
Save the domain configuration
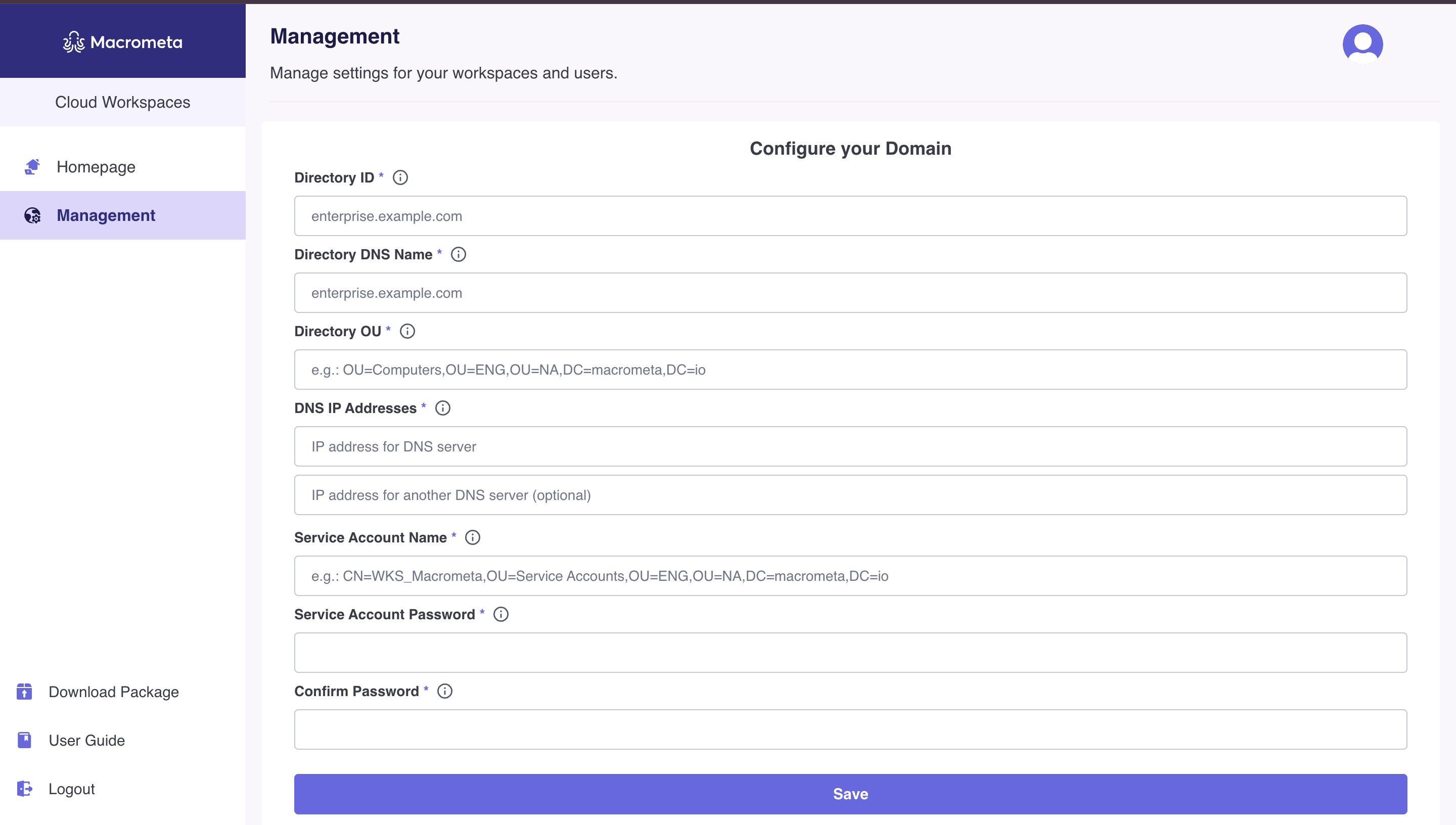[x=850, y=794]
